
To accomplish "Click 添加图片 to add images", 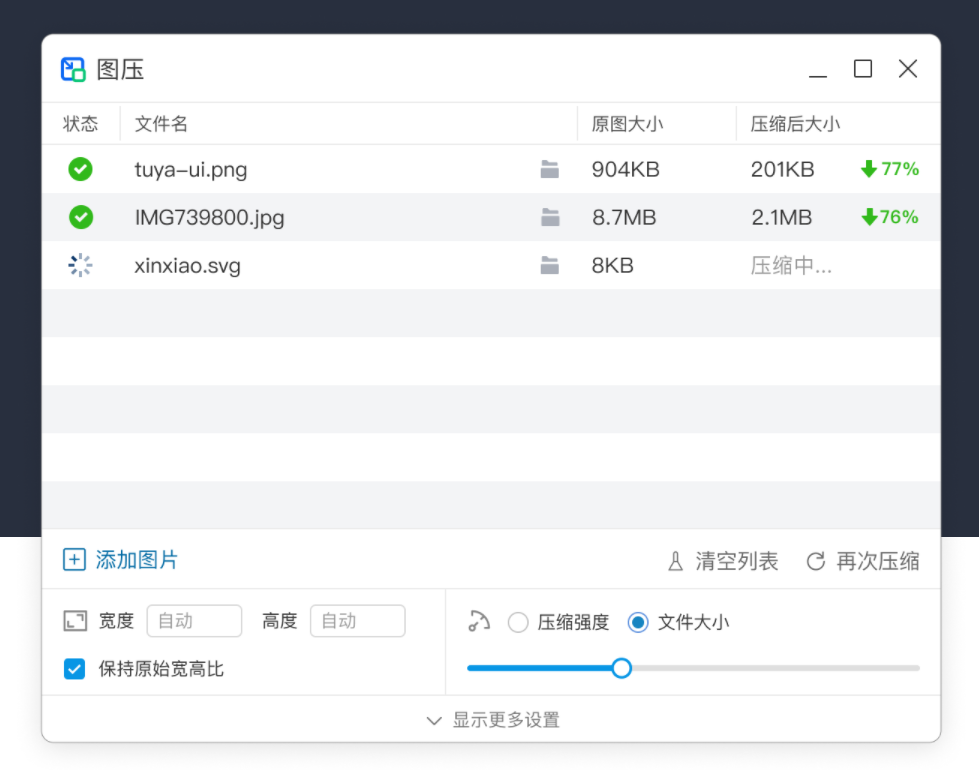I will 121,560.
